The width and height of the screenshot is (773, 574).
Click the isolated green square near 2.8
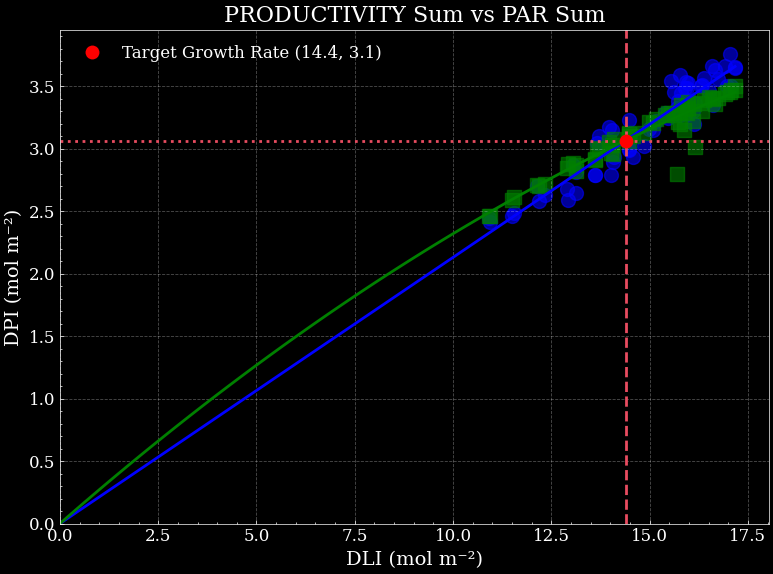[677, 174]
